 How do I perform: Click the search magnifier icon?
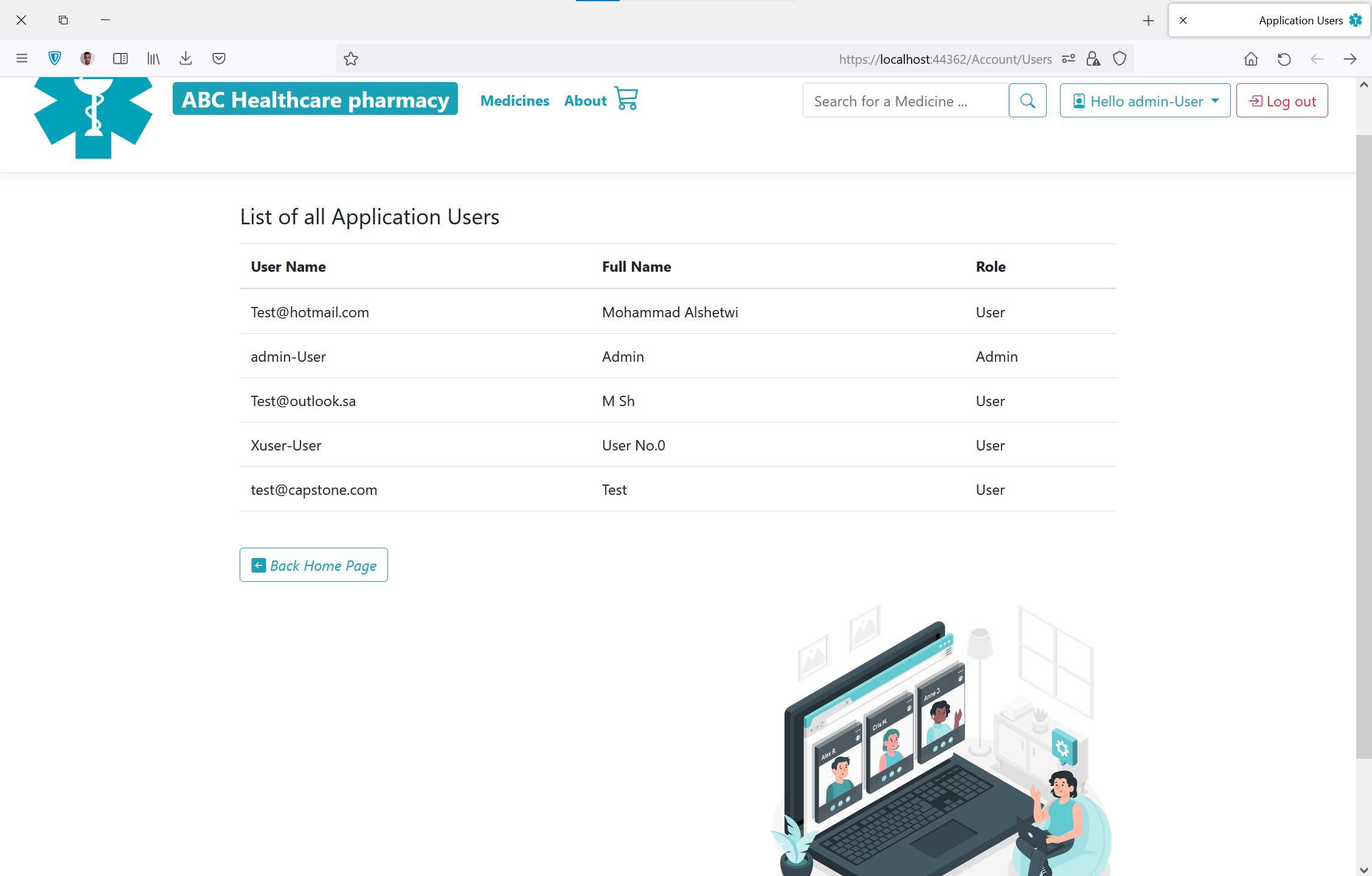pyautogui.click(x=1027, y=100)
